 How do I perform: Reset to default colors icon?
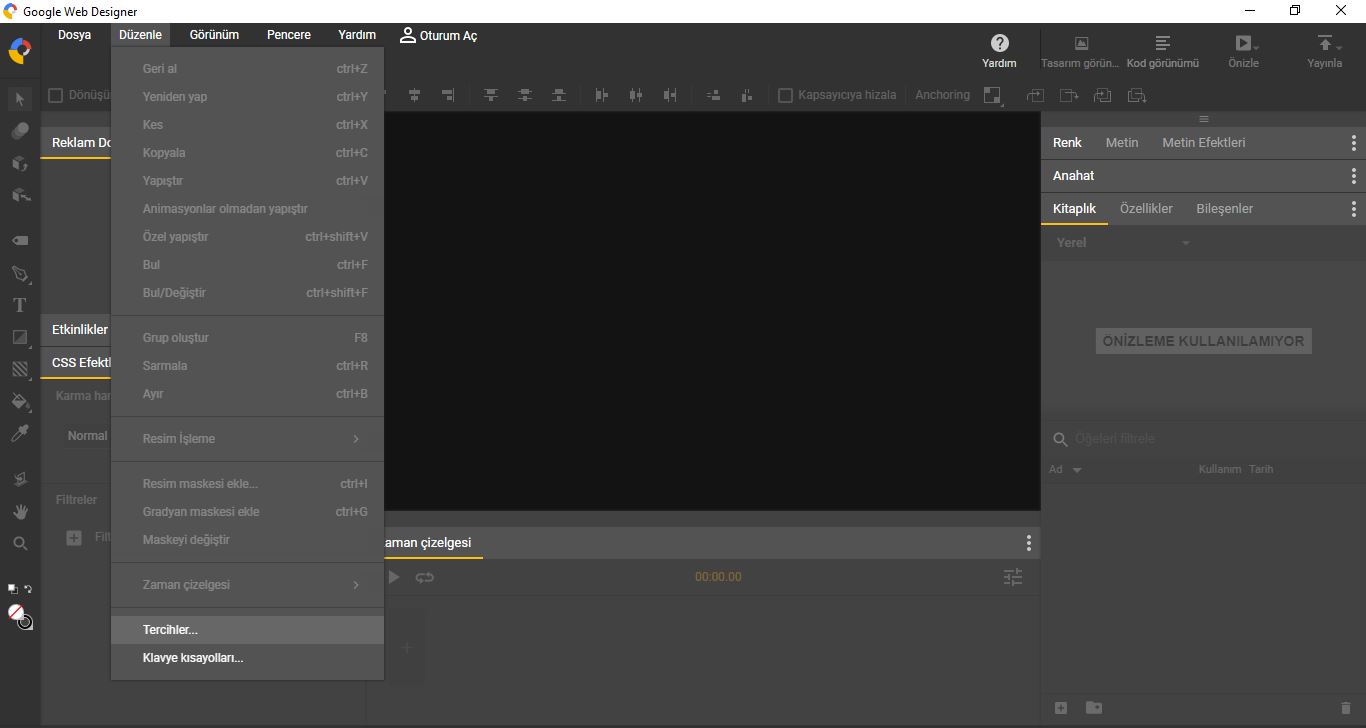click(x=12, y=589)
